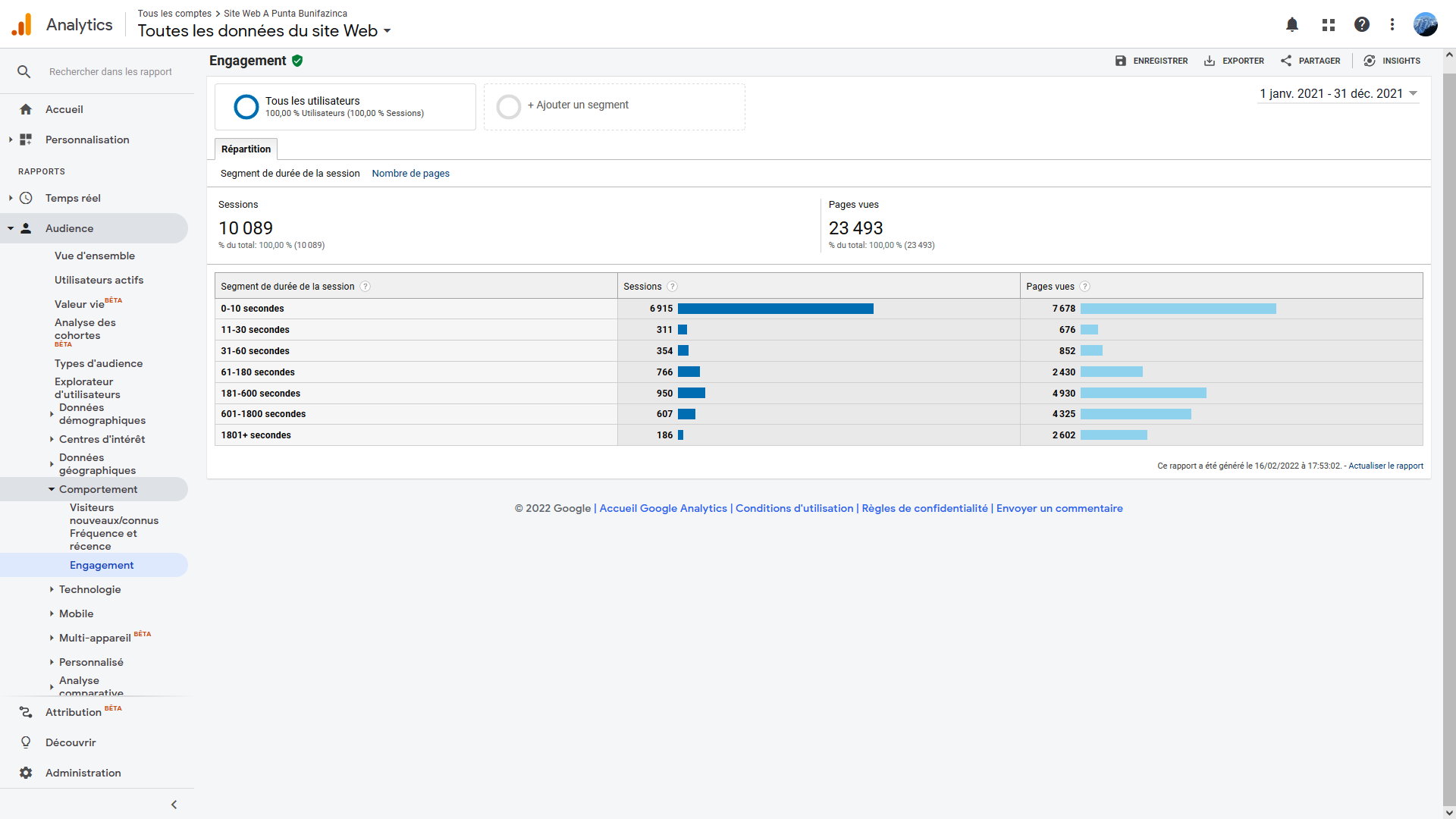
Task: Open the date range dropdown
Action: pos(1338,94)
